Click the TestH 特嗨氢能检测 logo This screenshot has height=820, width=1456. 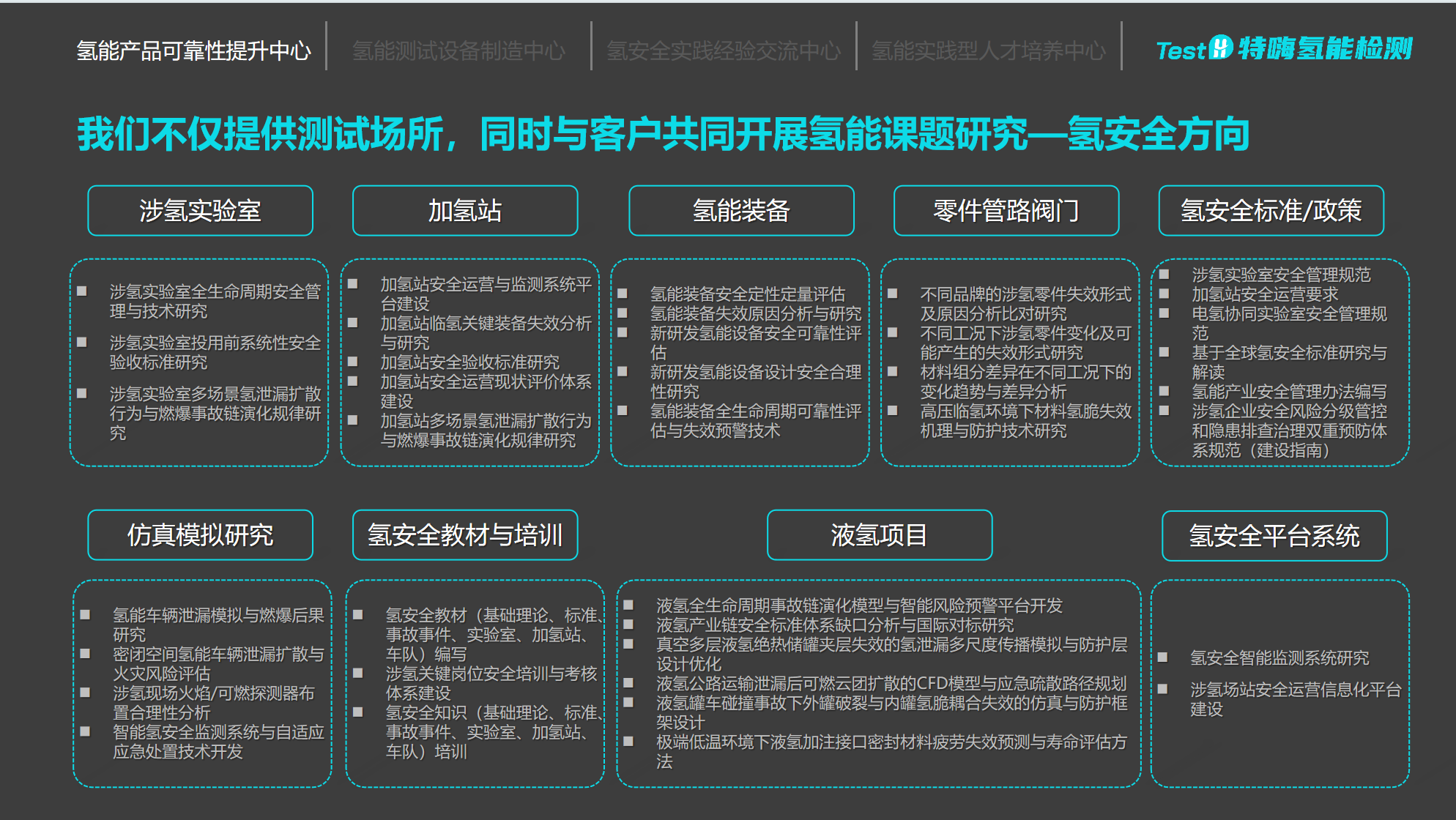[1283, 49]
